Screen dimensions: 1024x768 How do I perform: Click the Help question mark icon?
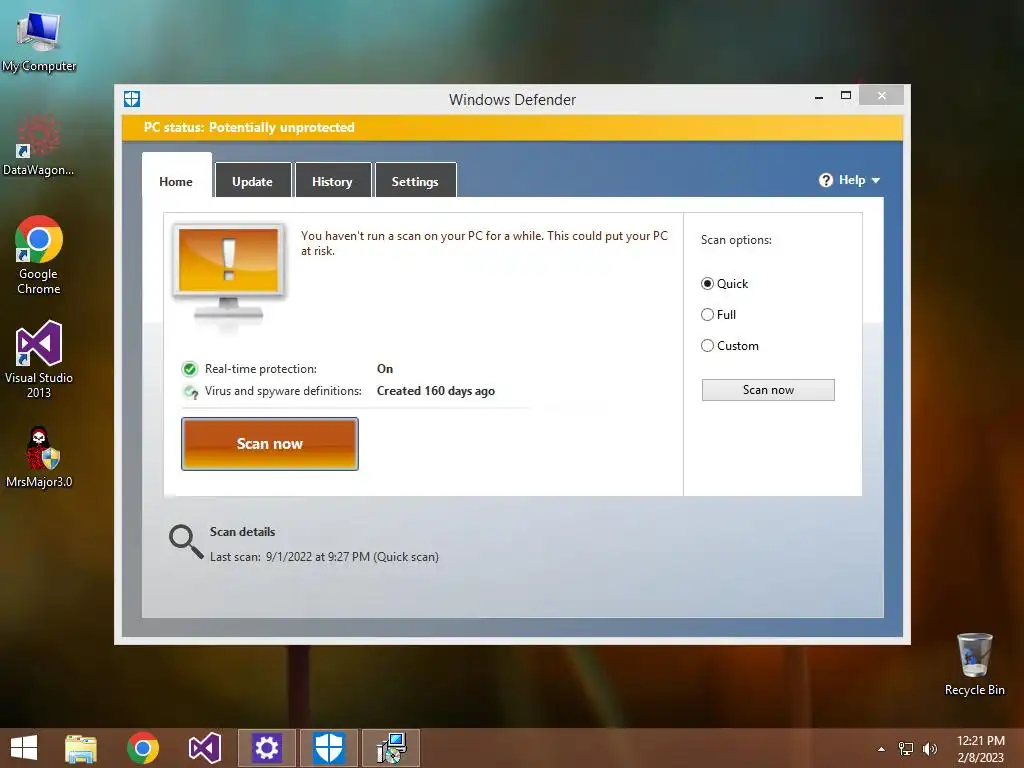point(825,180)
